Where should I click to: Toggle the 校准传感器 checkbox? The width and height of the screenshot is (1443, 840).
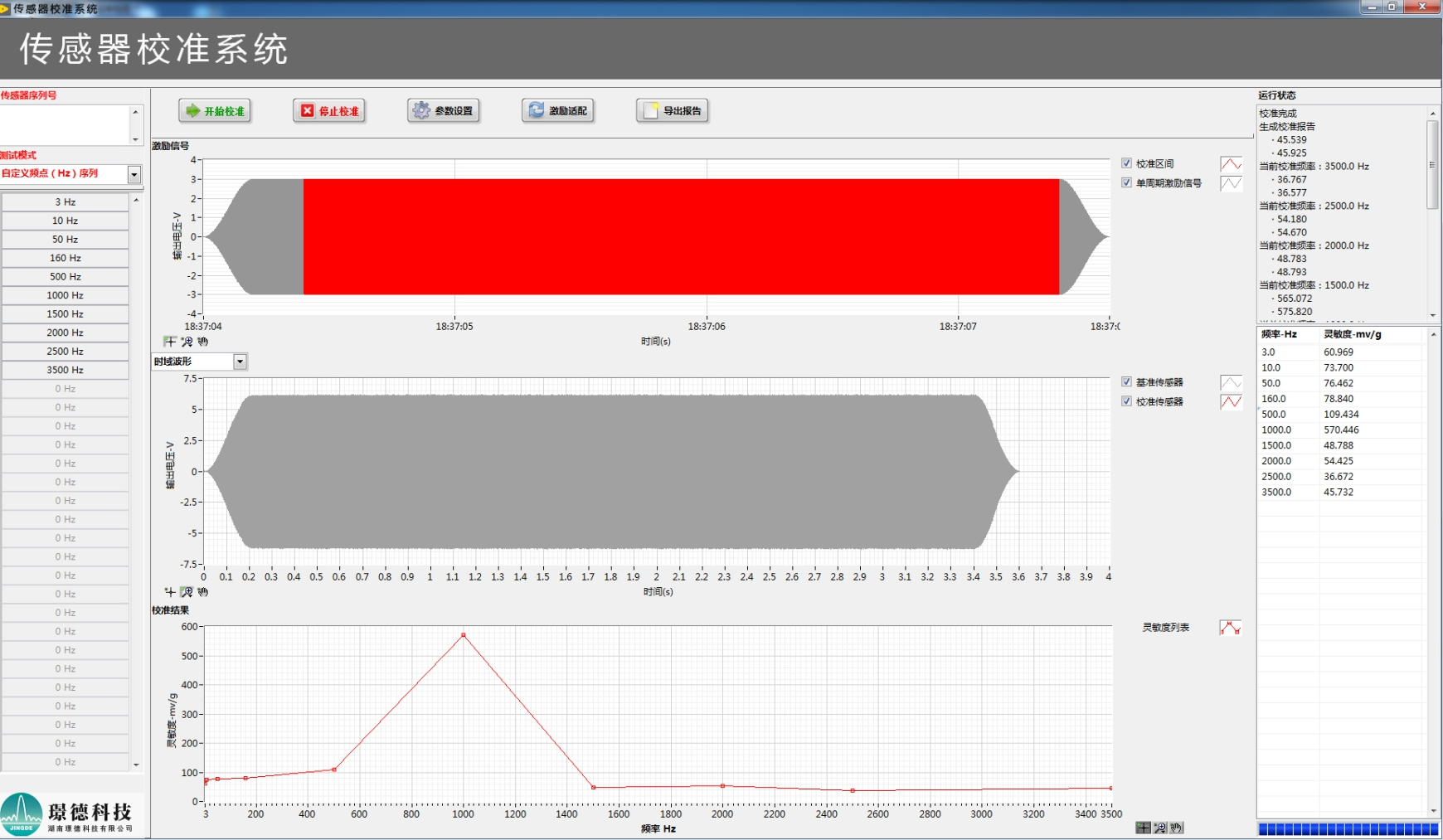[1126, 401]
